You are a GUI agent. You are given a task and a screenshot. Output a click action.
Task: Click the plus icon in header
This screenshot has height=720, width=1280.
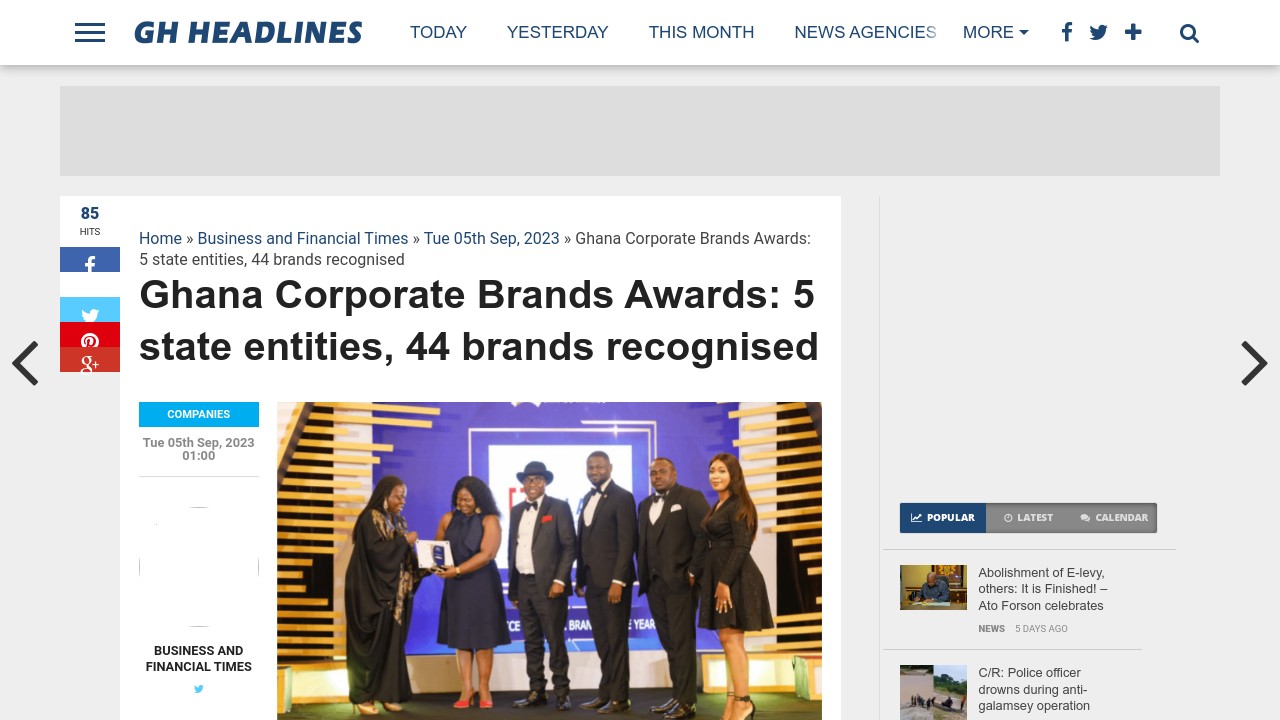click(x=1133, y=32)
